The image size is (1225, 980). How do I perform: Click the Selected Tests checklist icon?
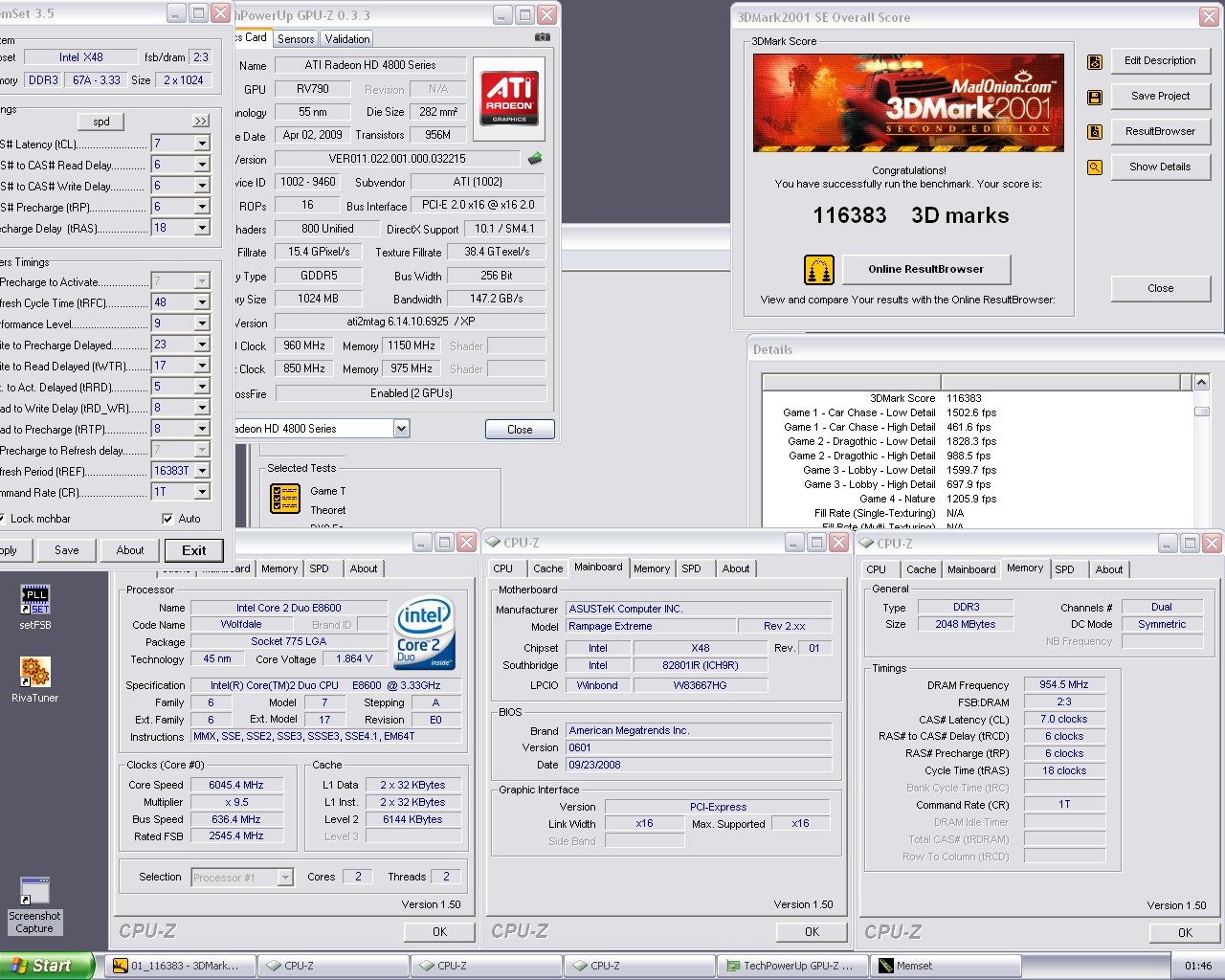click(285, 499)
